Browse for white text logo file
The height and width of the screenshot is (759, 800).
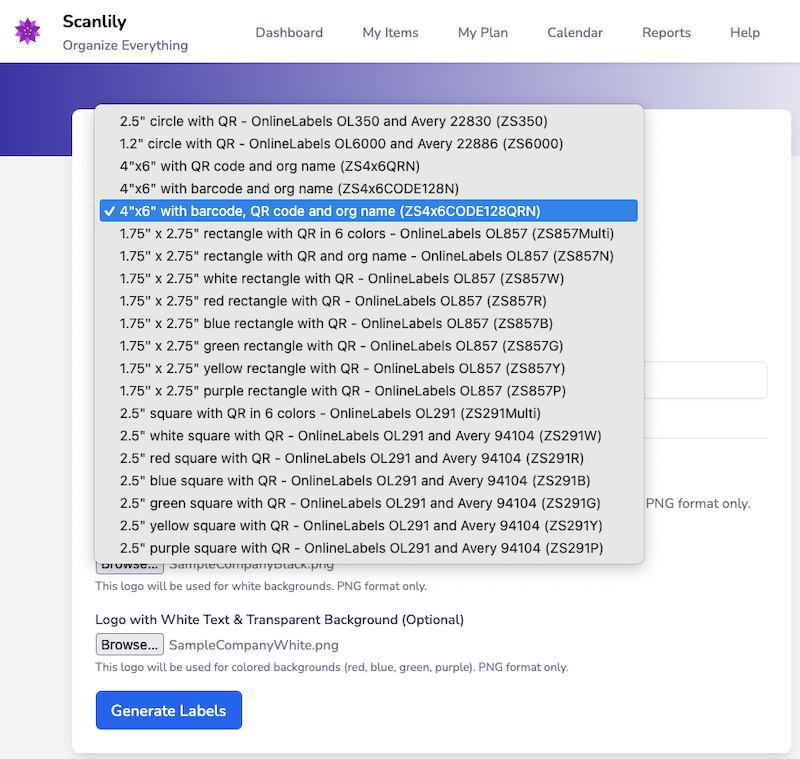(129, 645)
